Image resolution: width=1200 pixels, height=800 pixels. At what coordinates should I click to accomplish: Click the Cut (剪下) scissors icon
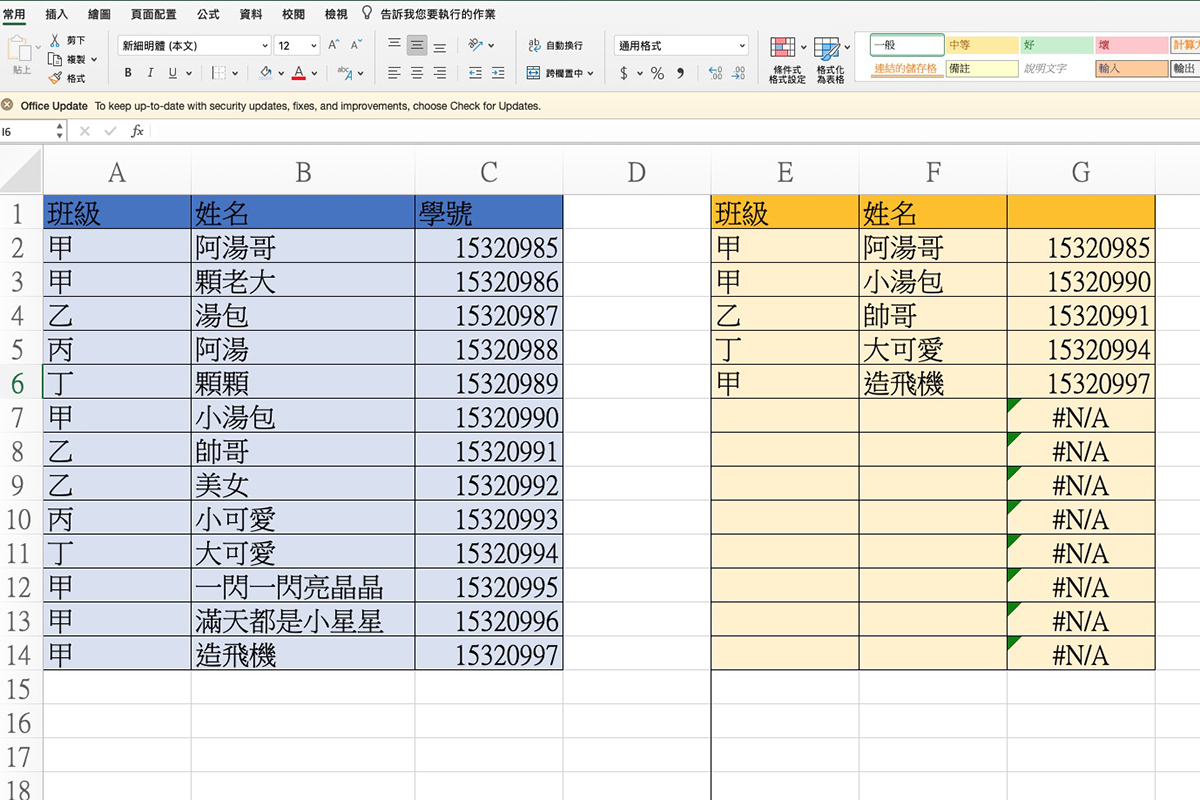click(x=56, y=41)
